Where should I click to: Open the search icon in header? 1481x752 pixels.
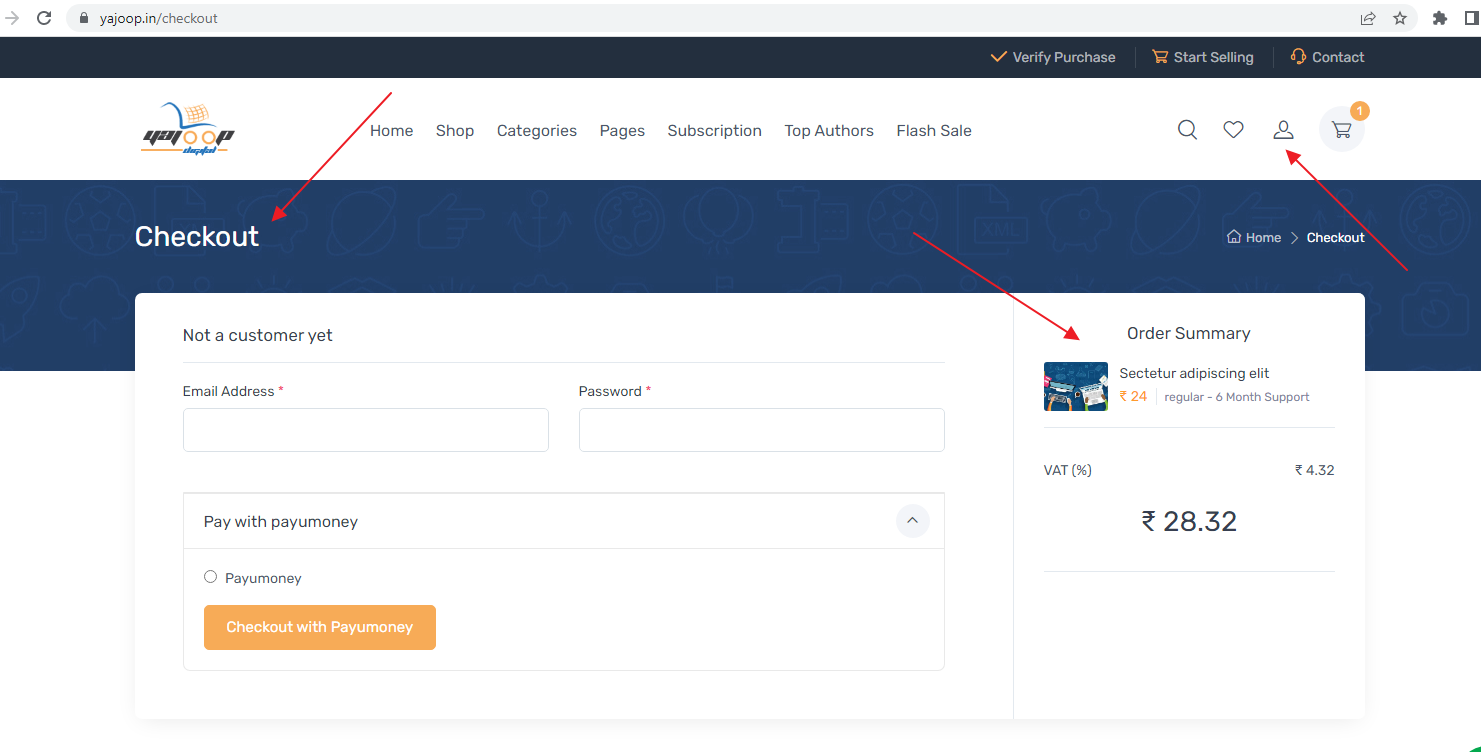click(1187, 130)
